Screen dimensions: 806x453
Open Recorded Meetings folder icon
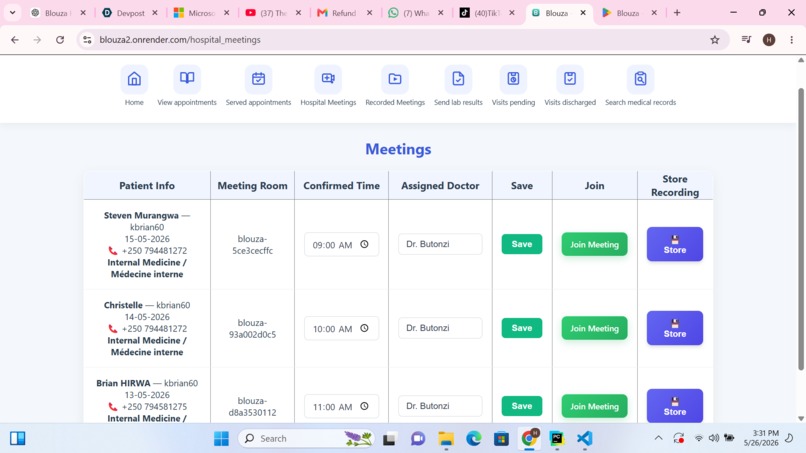pos(395,79)
